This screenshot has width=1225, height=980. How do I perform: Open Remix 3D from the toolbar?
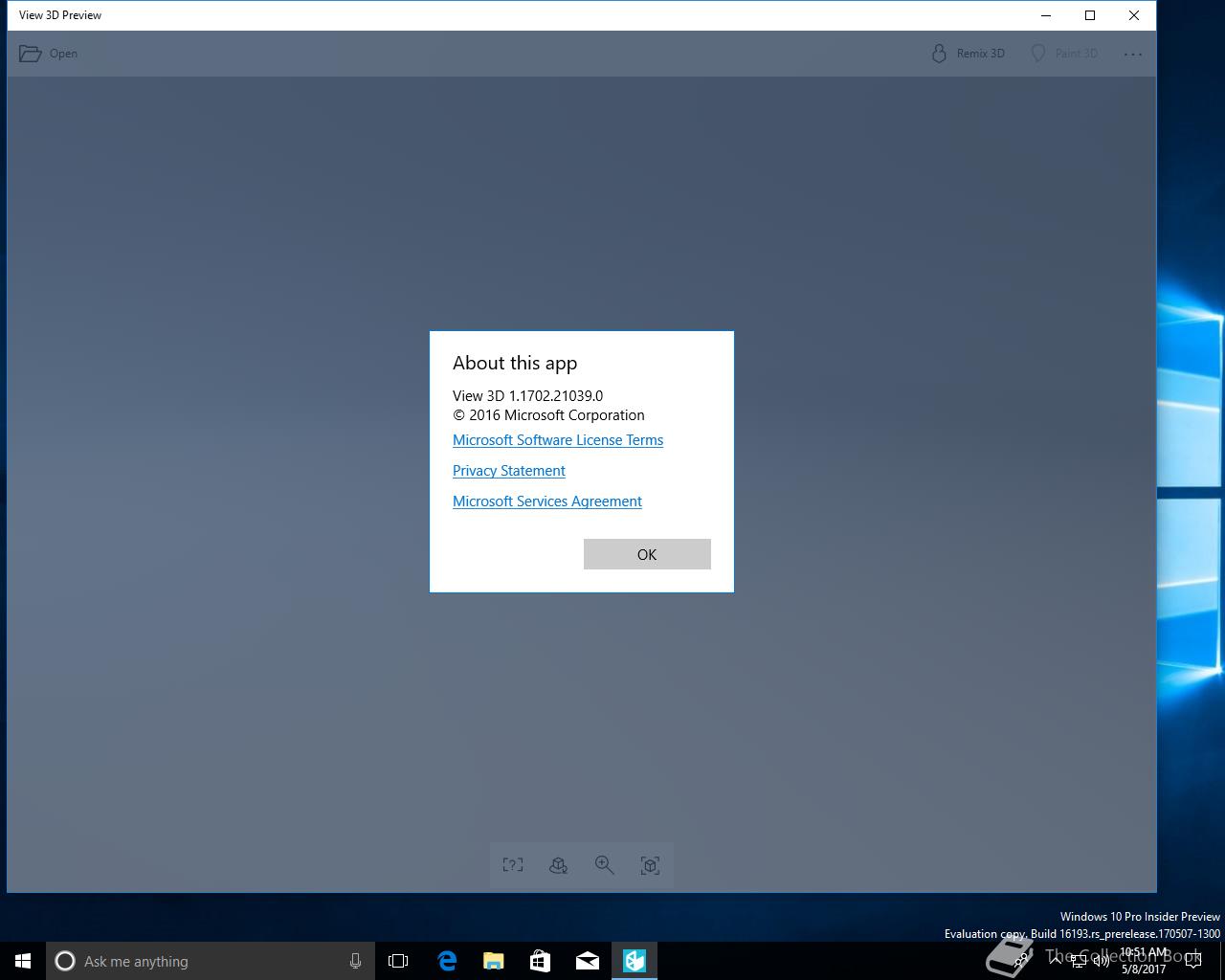(x=968, y=54)
